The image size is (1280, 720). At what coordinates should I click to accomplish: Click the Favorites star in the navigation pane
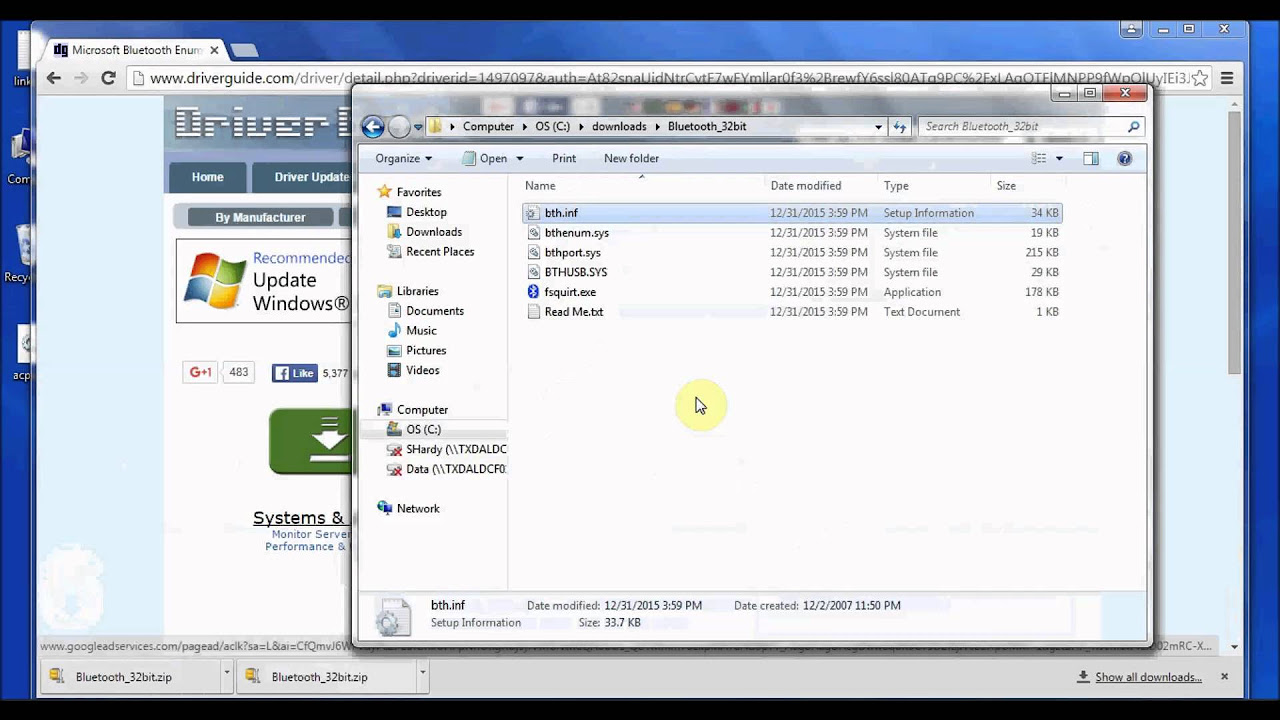pos(384,192)
